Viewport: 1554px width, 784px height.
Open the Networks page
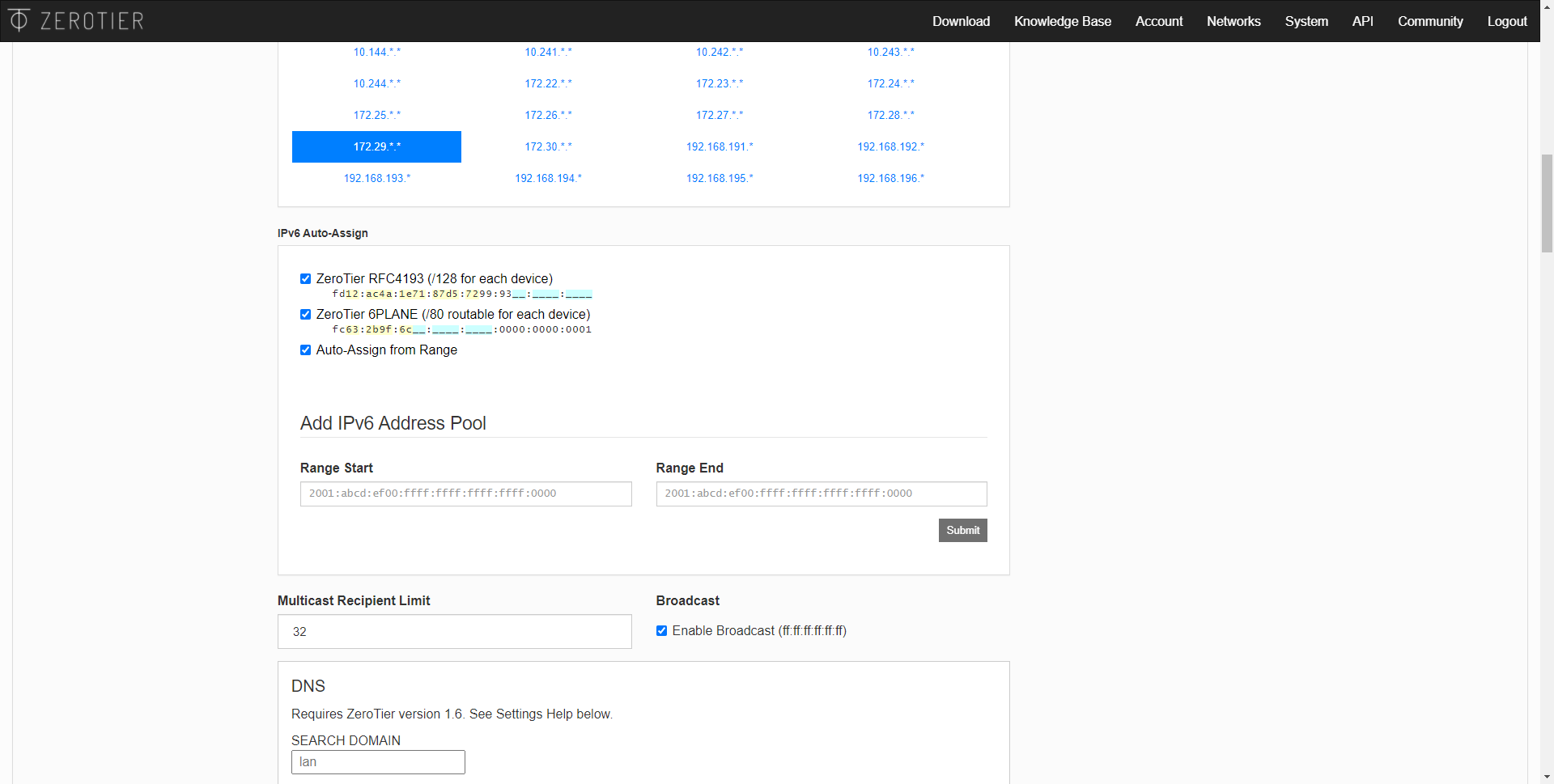tap(1233, 21)
